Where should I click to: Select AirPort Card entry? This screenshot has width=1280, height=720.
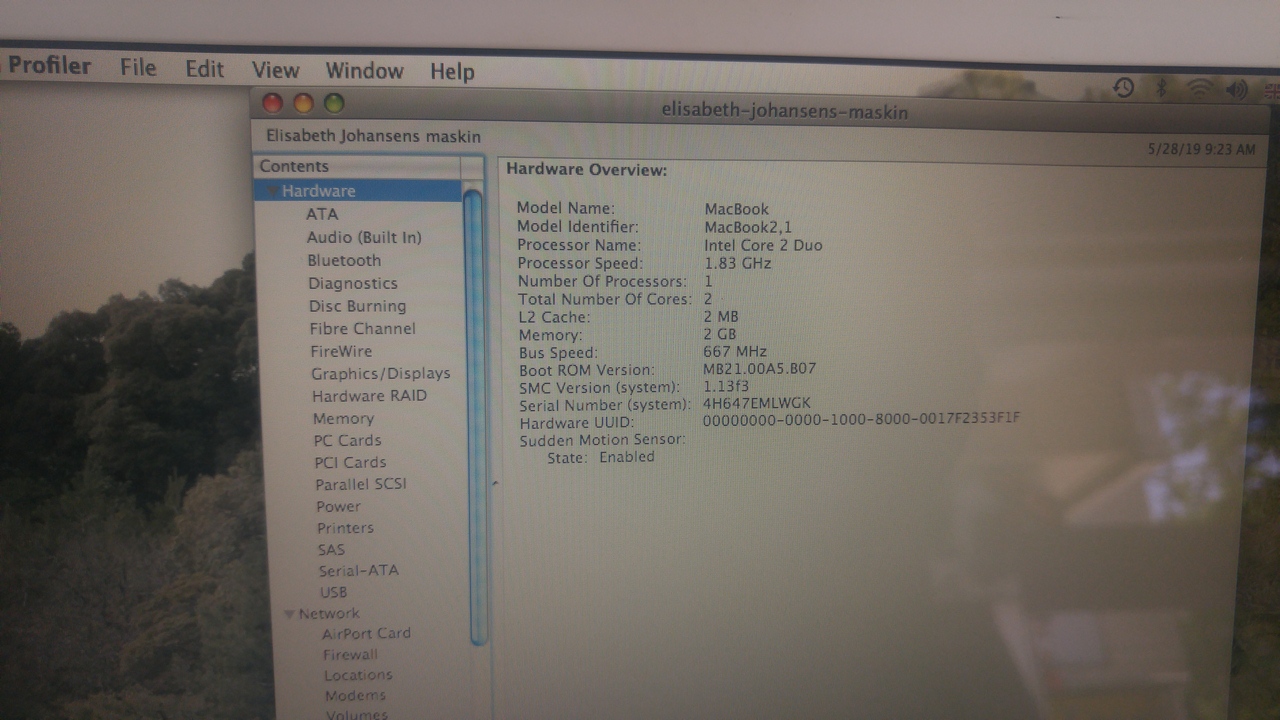[366, 634]
